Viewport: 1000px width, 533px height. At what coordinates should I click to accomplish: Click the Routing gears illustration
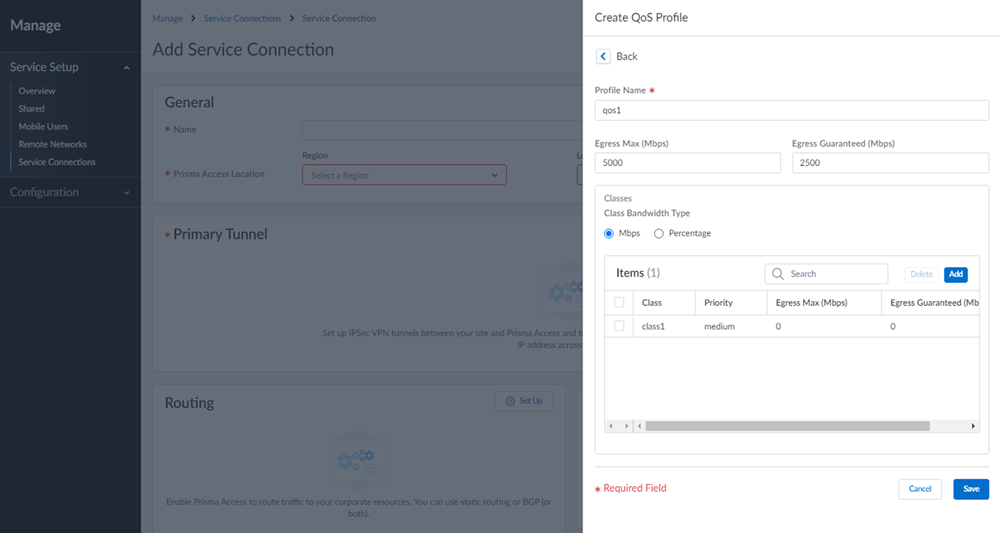point(358,458)
